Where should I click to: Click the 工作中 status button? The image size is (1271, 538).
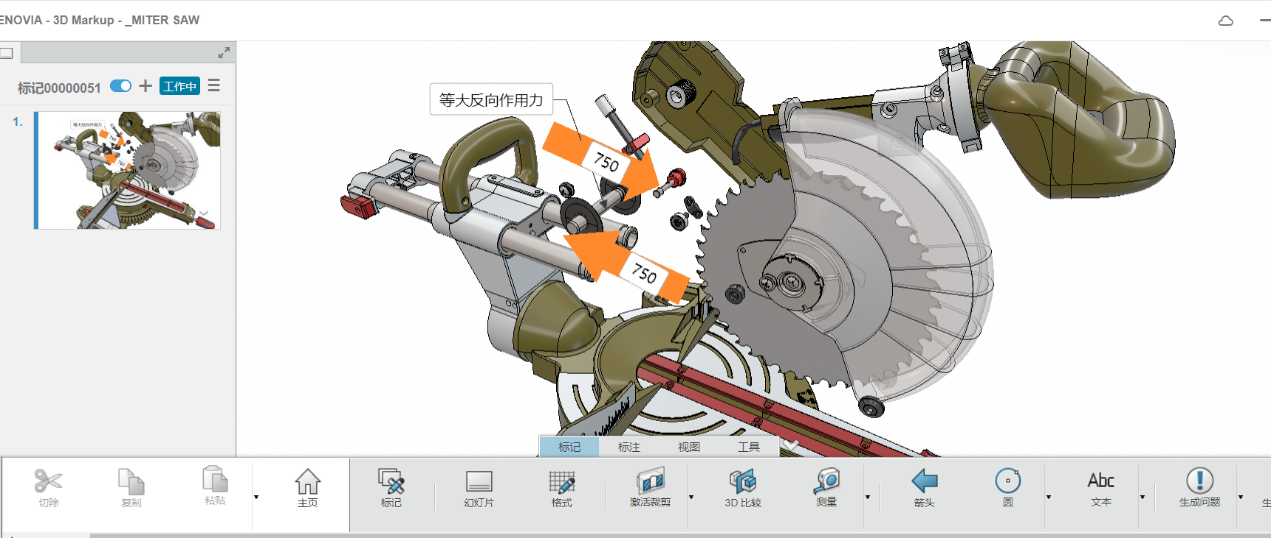(x=181, y=86)
